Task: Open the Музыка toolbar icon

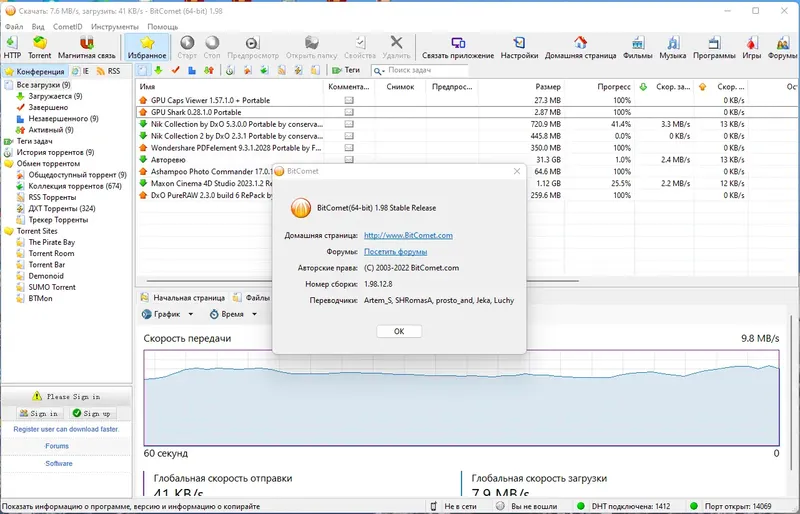Action: point(672,47)
